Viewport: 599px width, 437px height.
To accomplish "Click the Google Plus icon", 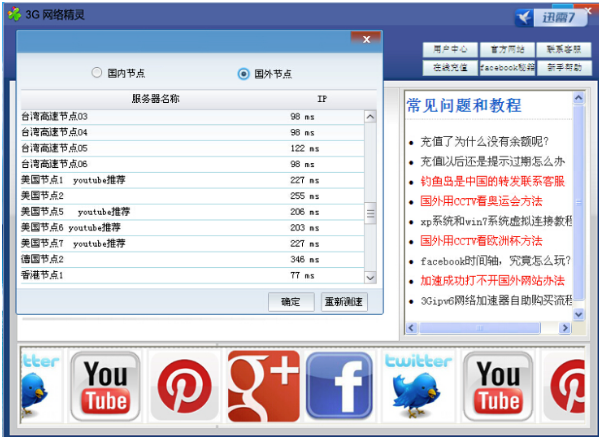I will (264, 386).
